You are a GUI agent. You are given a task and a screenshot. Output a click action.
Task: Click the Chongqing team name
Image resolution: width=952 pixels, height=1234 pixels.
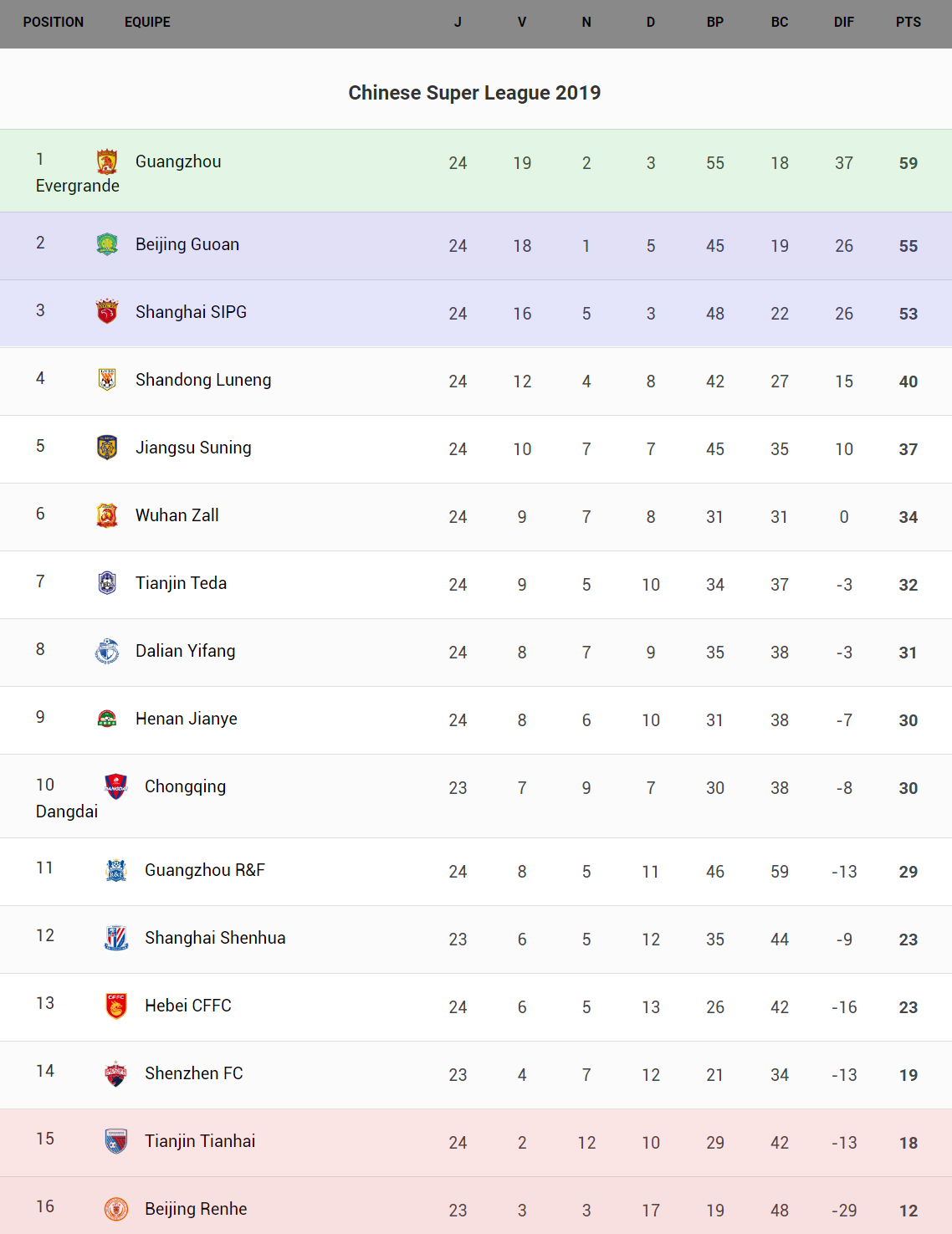click(x=185, y=786)
